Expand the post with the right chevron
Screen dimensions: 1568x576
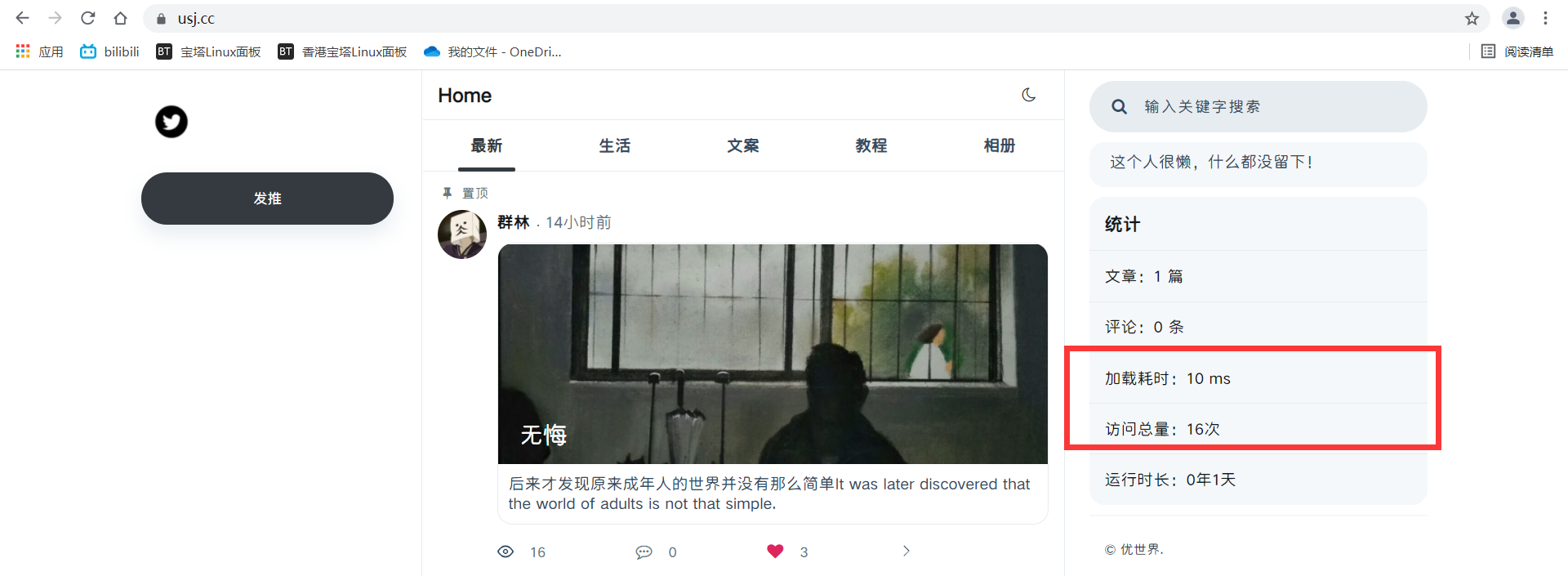(906, 551)
